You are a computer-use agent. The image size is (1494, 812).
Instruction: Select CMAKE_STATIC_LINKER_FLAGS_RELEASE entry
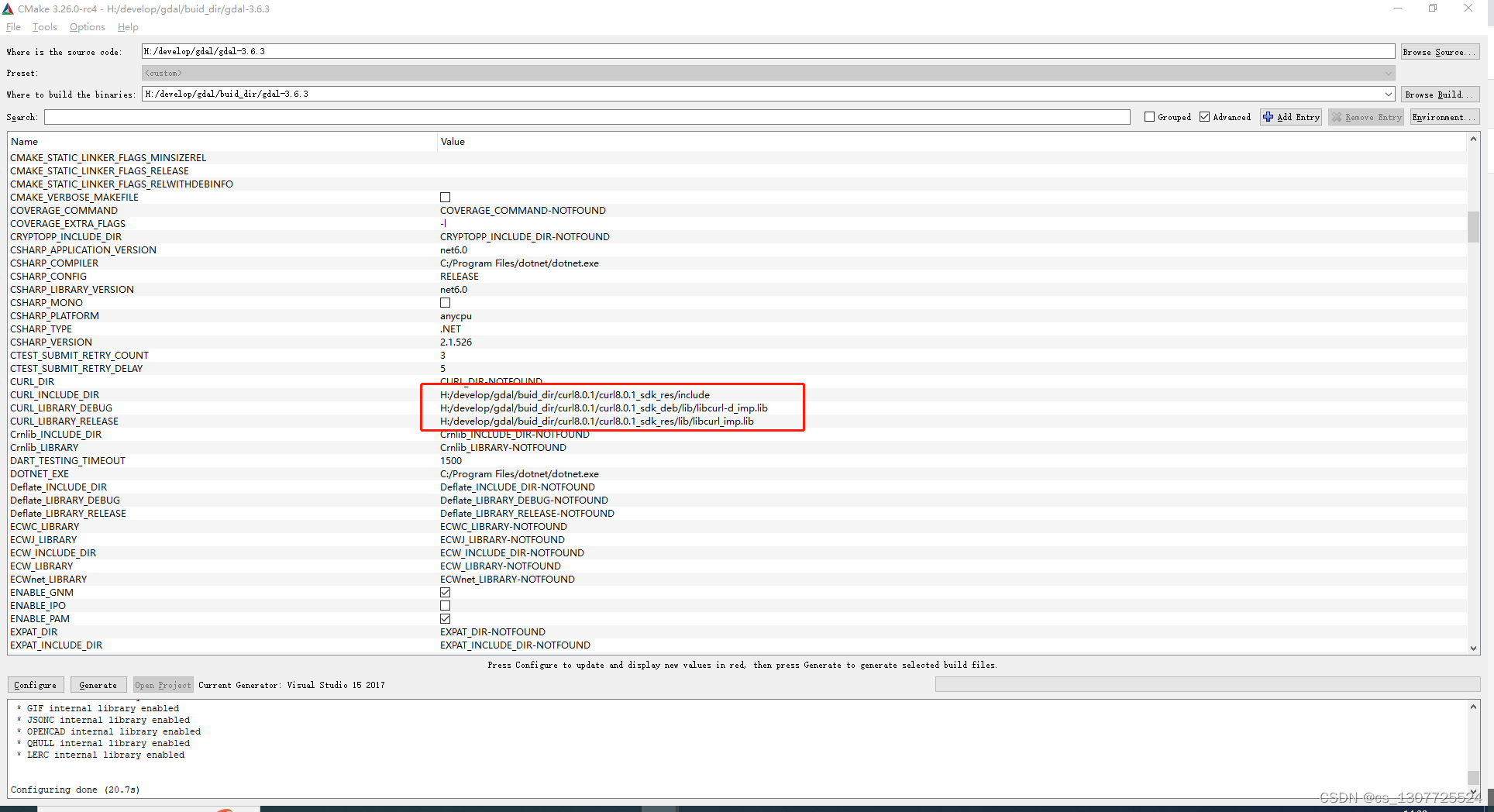(x=99, y=171)
